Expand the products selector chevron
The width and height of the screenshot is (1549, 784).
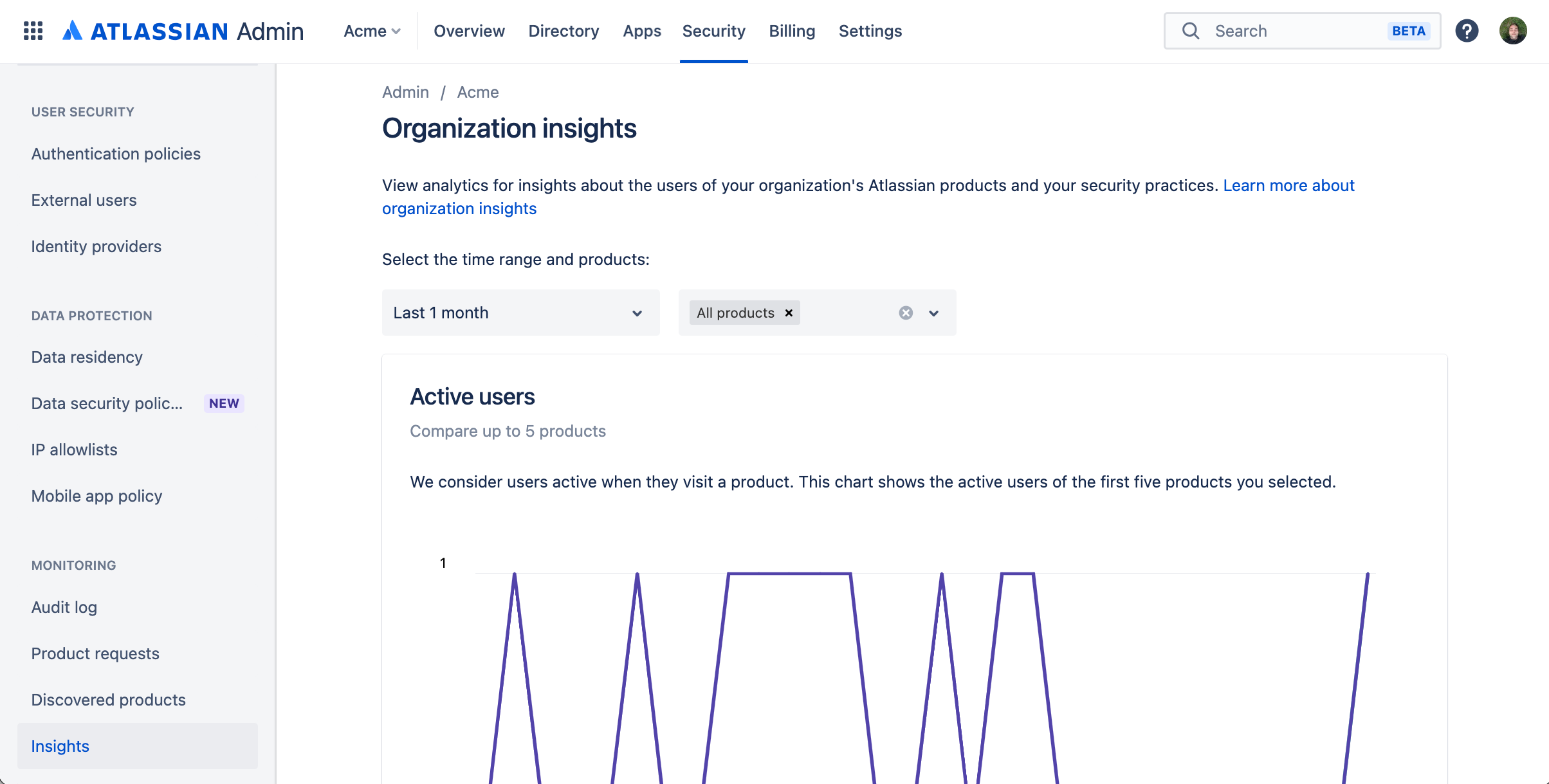(x=934, y=313)
